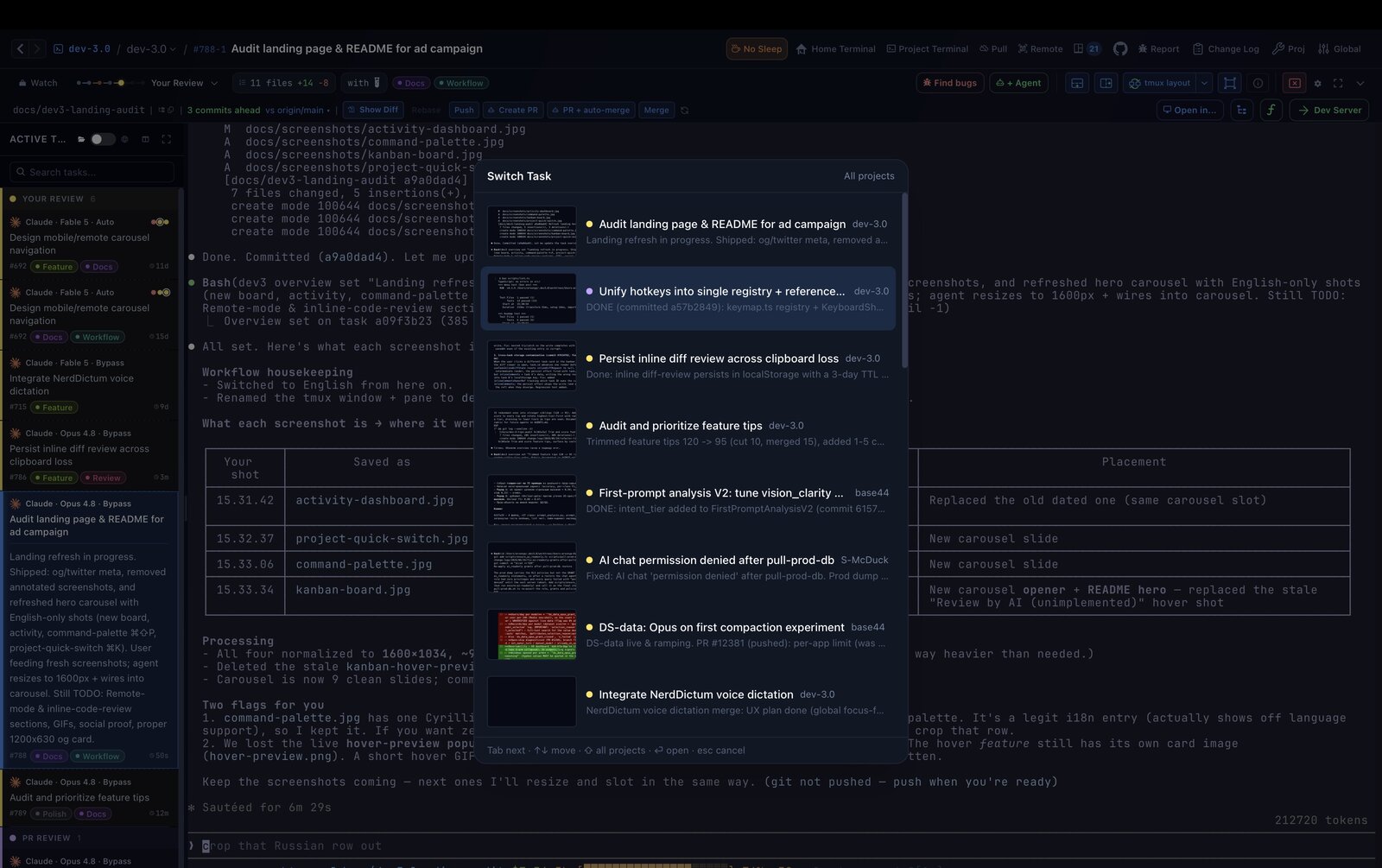Click the columns icon in Active Tasks header
Viewport: 1382px width, 868px height.
(145, 139)
